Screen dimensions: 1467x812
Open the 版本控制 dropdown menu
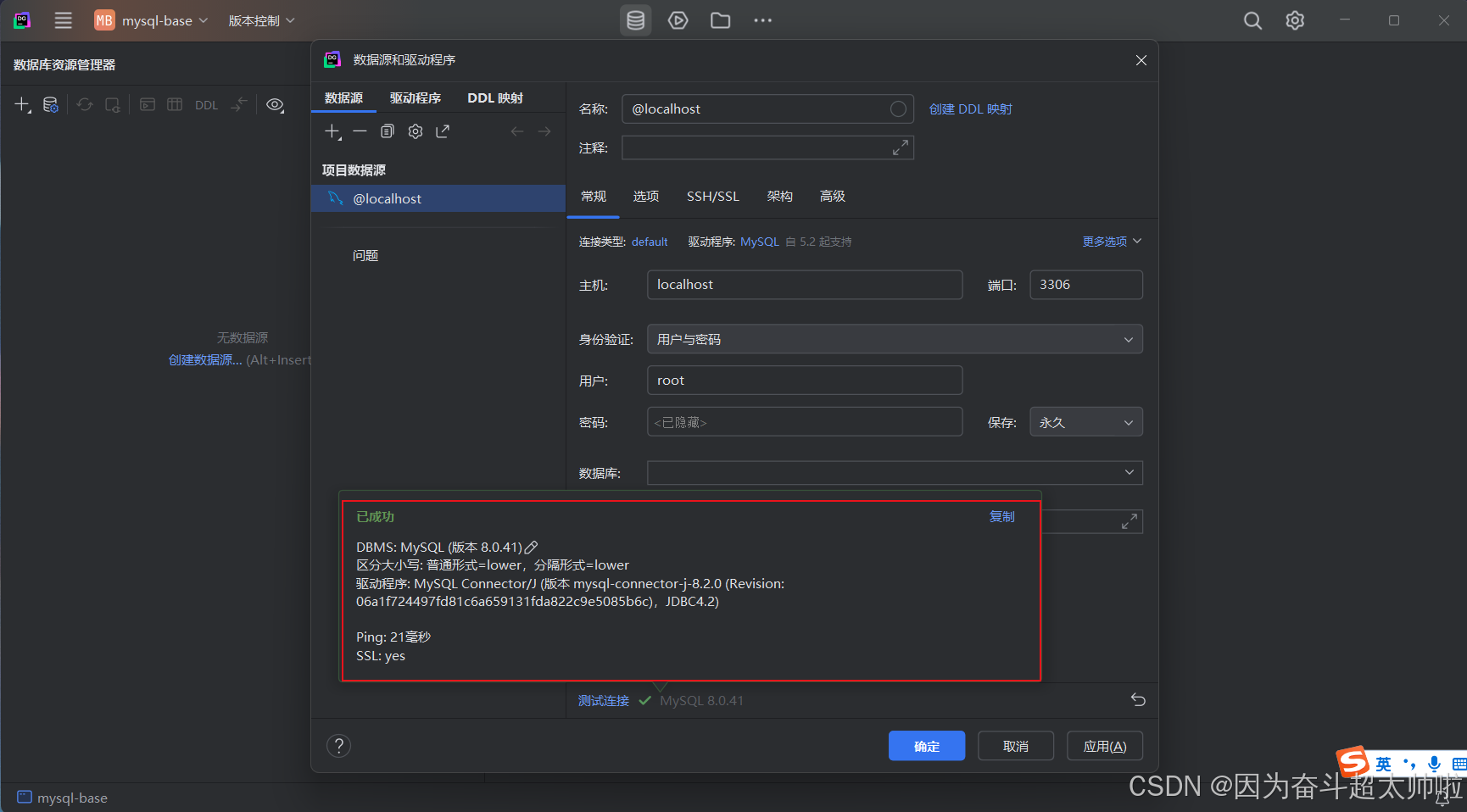(261, 20)
